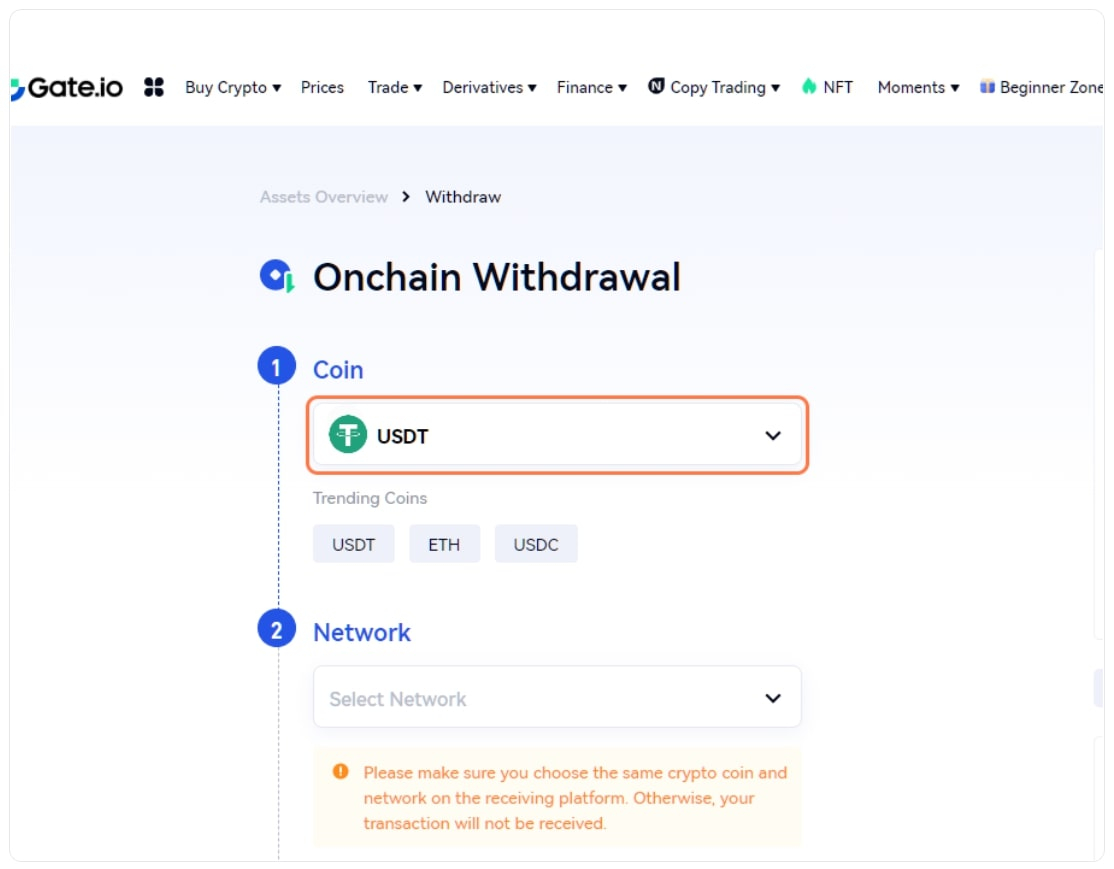Open the apps grid icon beside the logo
1114x869 pixels.
[x=153, y=87]
